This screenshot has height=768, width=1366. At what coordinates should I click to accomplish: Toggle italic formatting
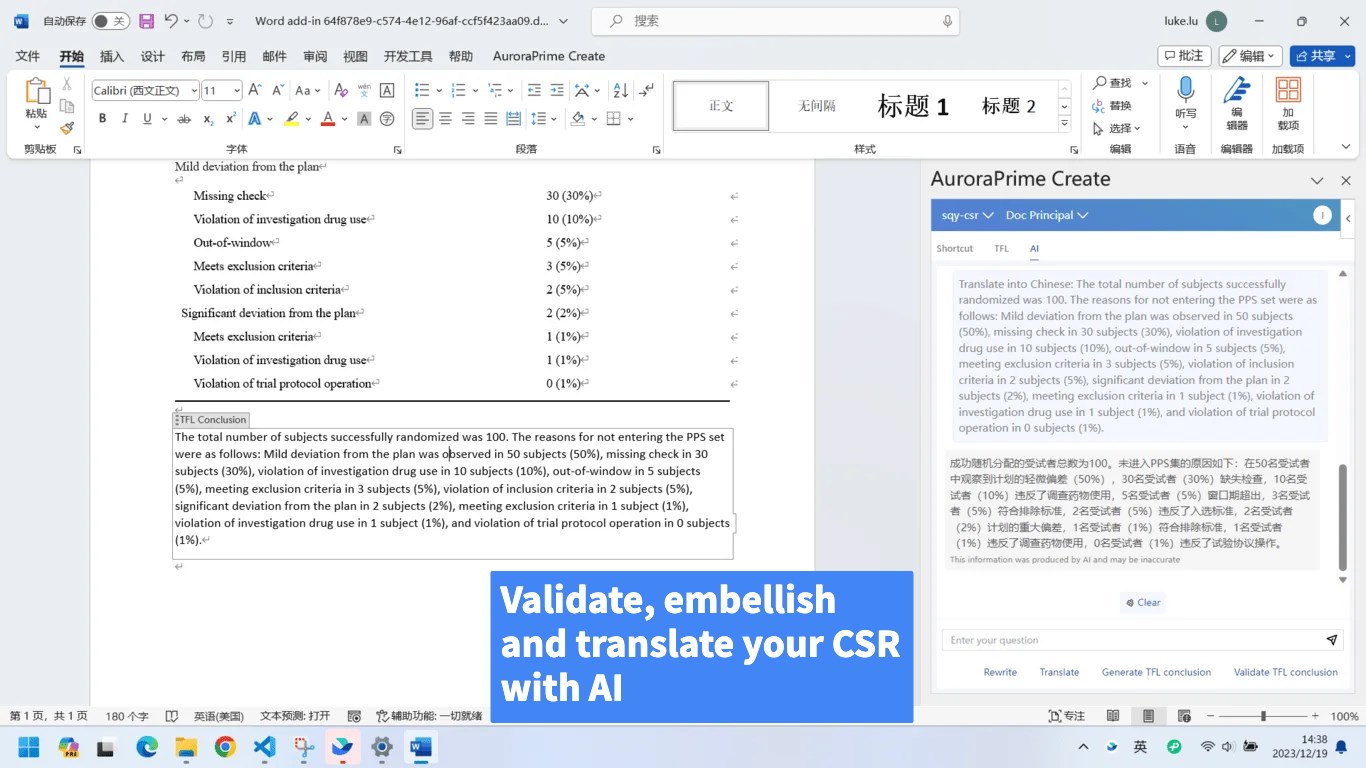click(125, 119)
